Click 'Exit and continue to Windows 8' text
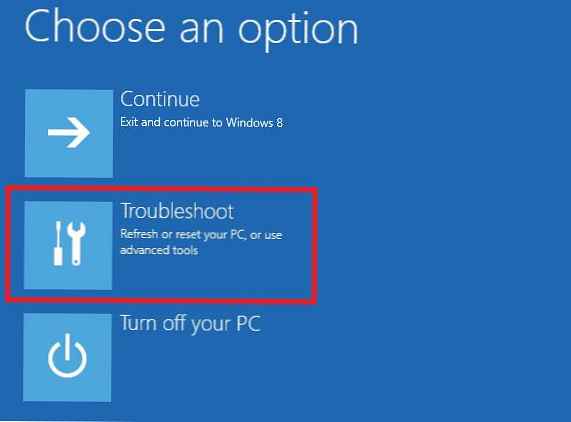The image size is (571, 422). tap(201, 122)
